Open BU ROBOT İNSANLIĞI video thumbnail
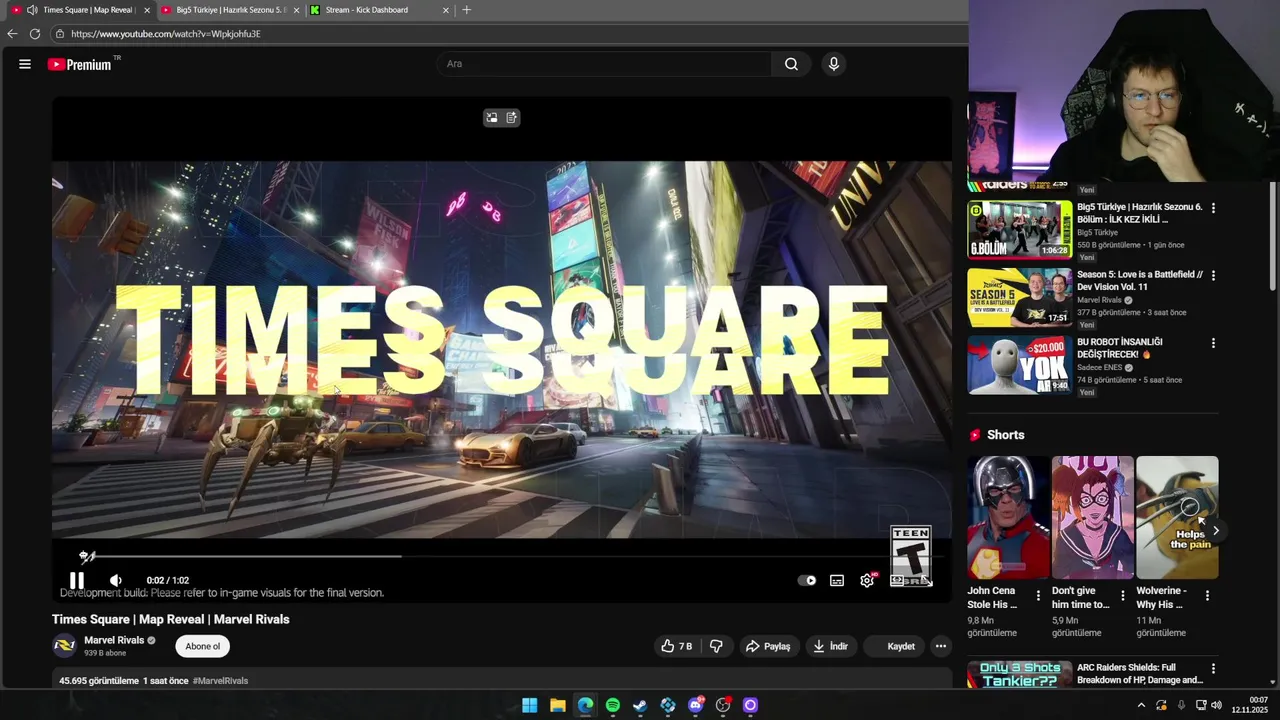This screenshot has height=720, width=1280. (1019, 365)
